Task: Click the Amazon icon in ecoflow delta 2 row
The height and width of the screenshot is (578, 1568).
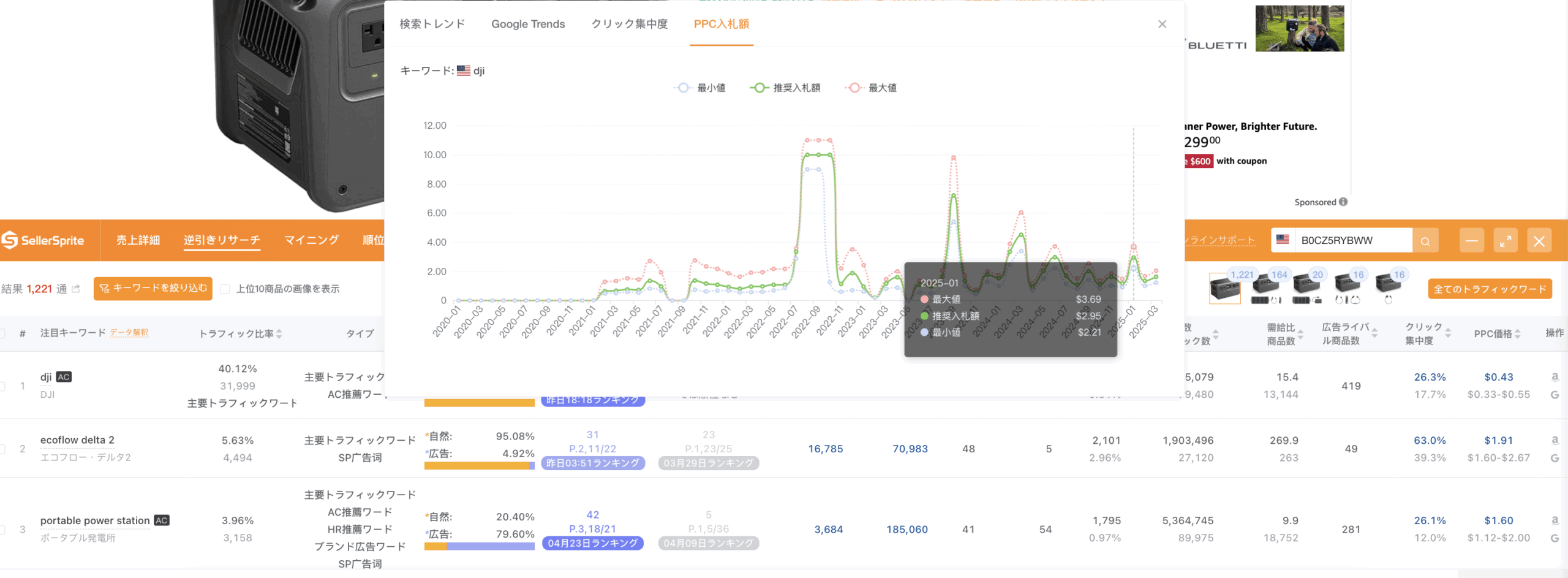Action: [x=1555, y=440]
